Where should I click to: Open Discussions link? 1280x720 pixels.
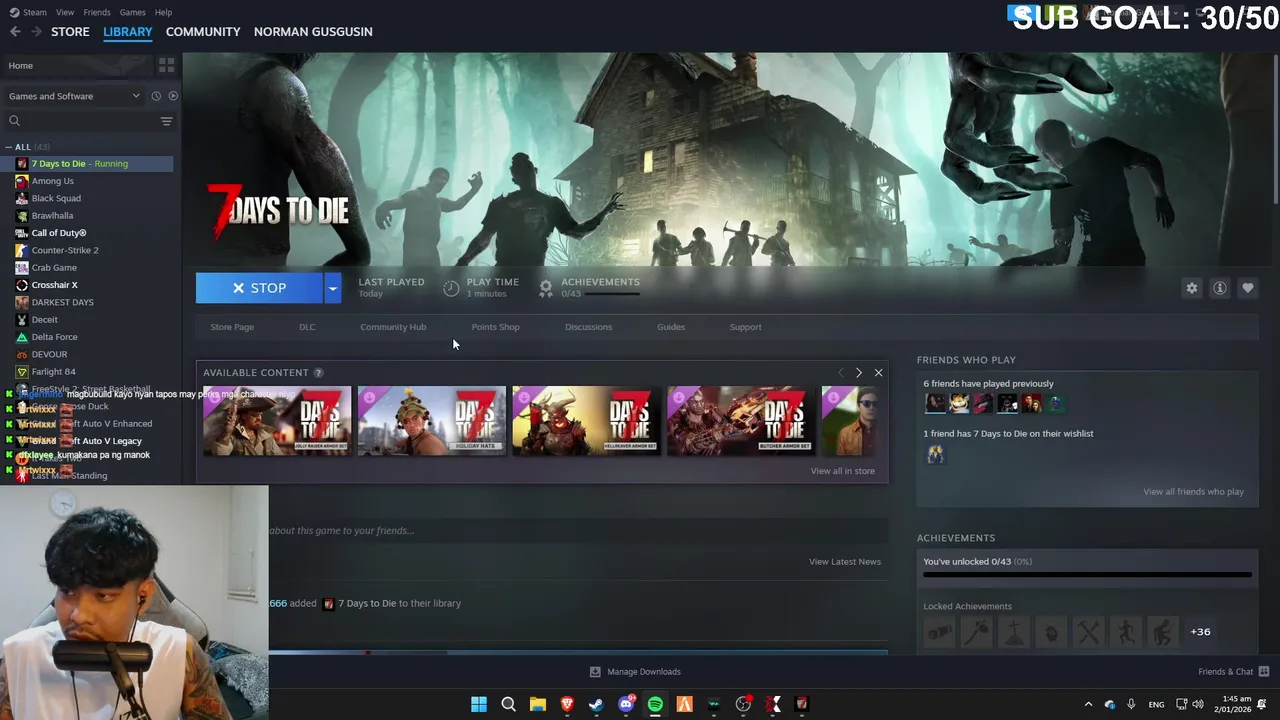(588, 327)
